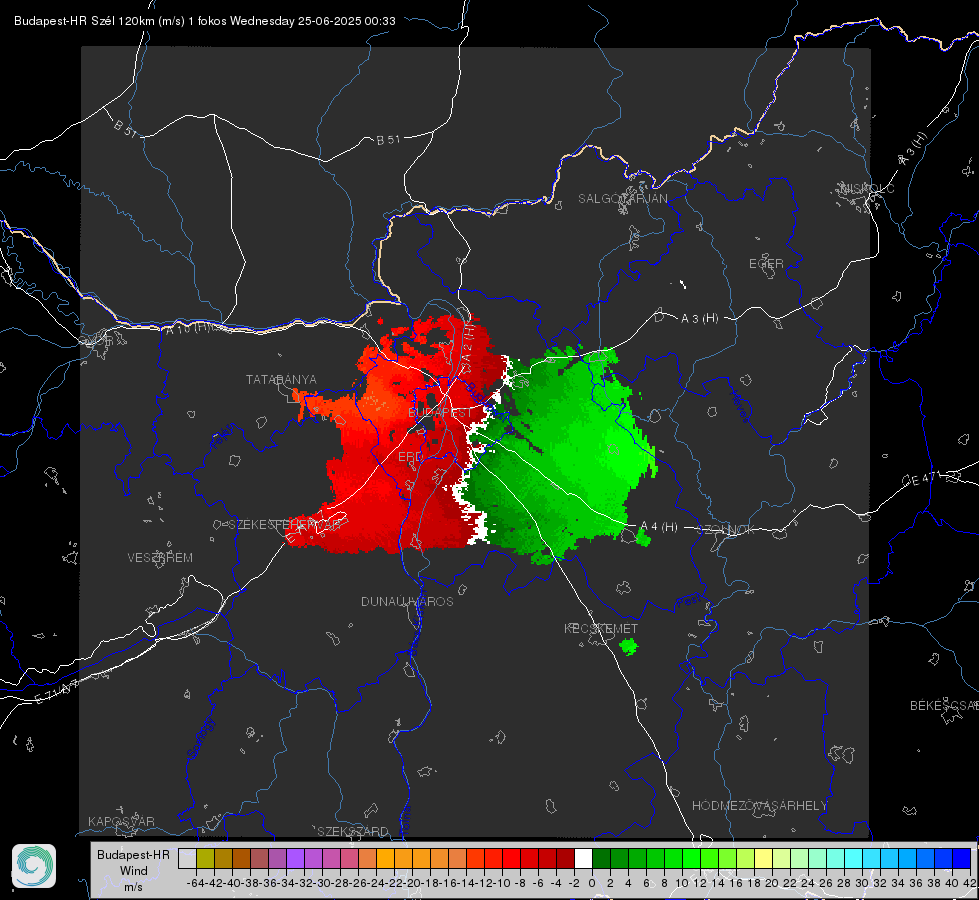Click the MISKOLC city label
This screenshot has width=979, height=900.
pos(867,188)
